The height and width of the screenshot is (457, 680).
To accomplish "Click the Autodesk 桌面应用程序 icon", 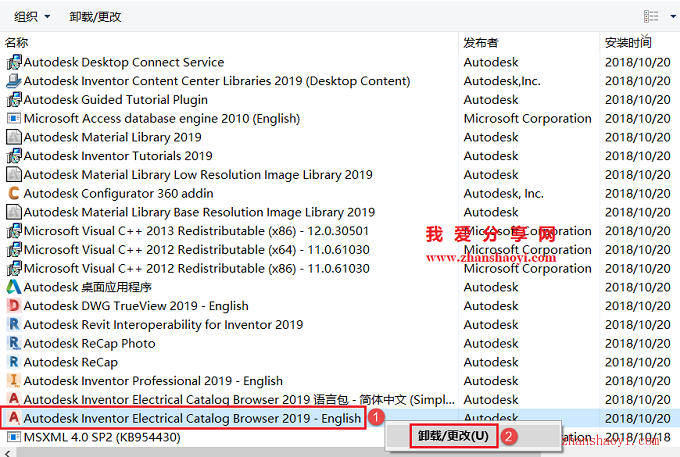I will [x=14, y=287].
